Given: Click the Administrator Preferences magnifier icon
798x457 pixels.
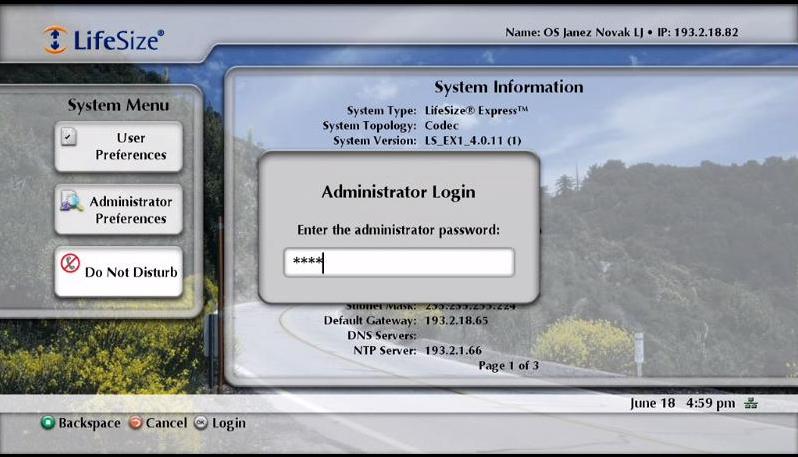Looking at the screenshot, I should [71, 201].
